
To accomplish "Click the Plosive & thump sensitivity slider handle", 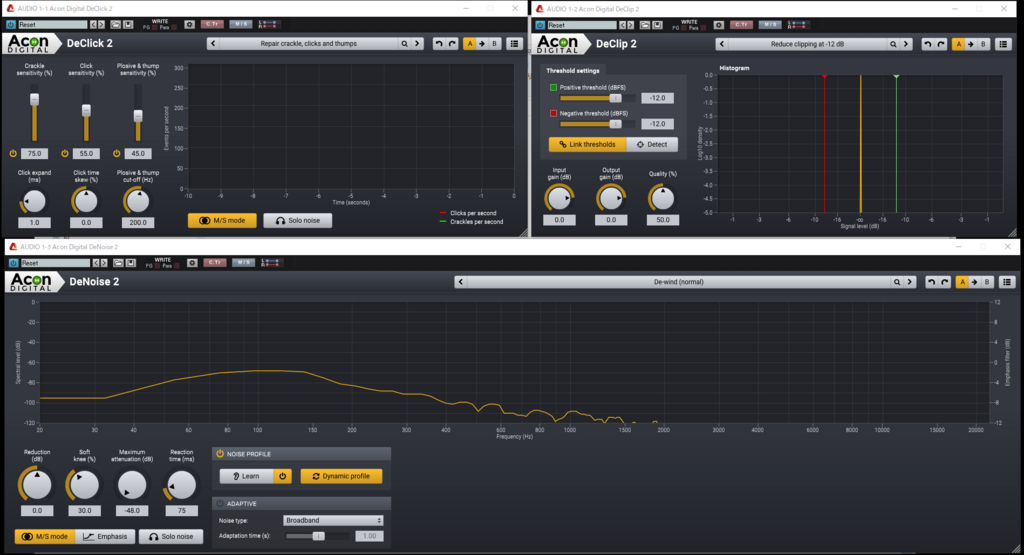I will pyautogui.click(x=138, y=116).
